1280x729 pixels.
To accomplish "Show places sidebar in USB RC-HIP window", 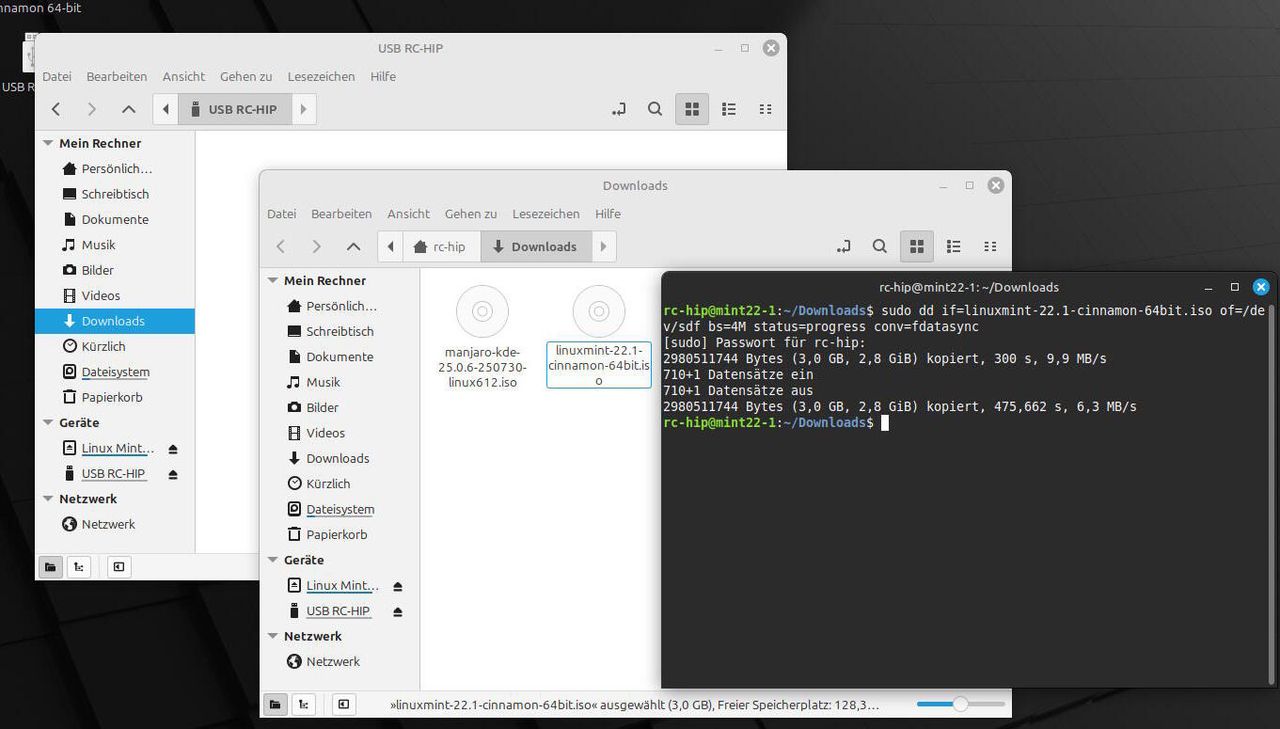I will pyautogui.click(x=50, y=567).
